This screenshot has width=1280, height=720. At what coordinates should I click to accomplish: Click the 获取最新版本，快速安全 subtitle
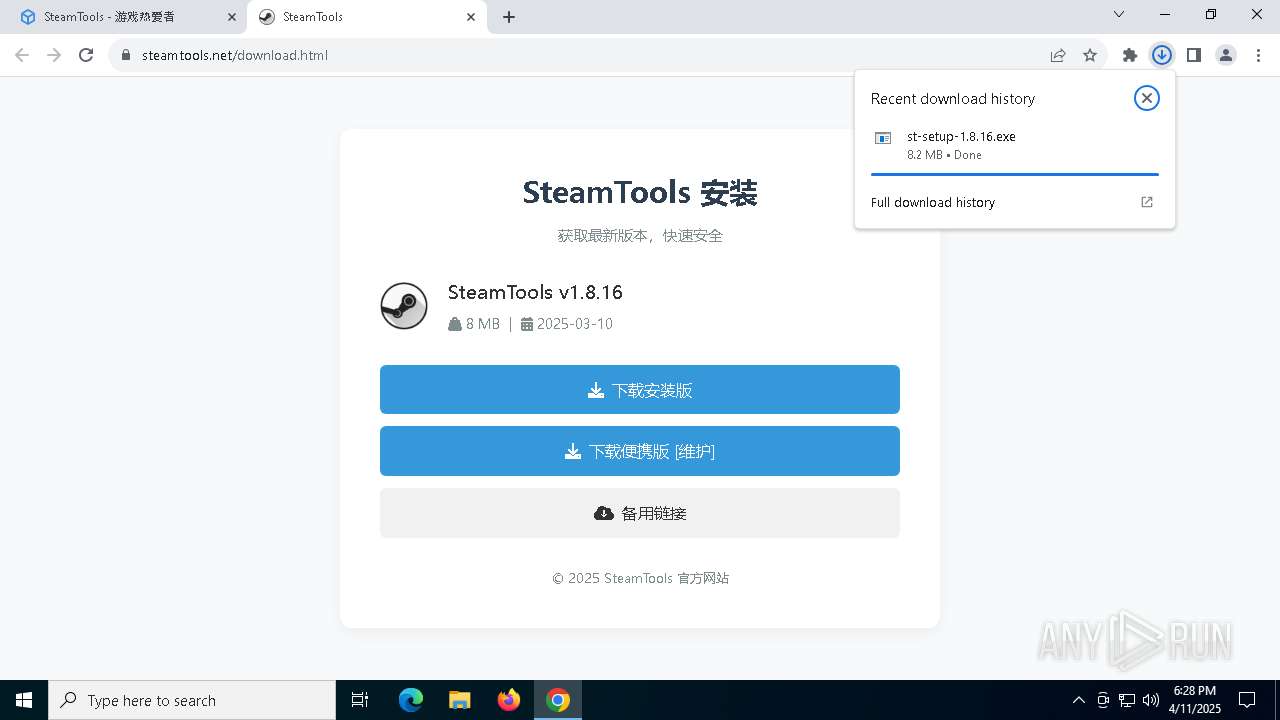click(640, 236)
